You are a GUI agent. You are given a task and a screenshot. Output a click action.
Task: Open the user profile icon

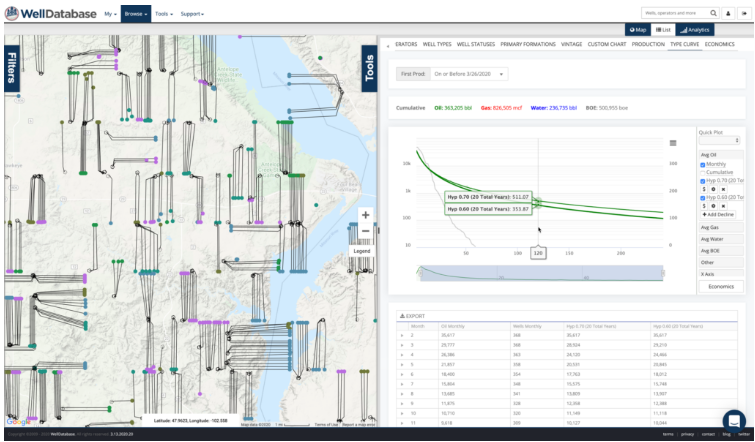pos(729,13)
